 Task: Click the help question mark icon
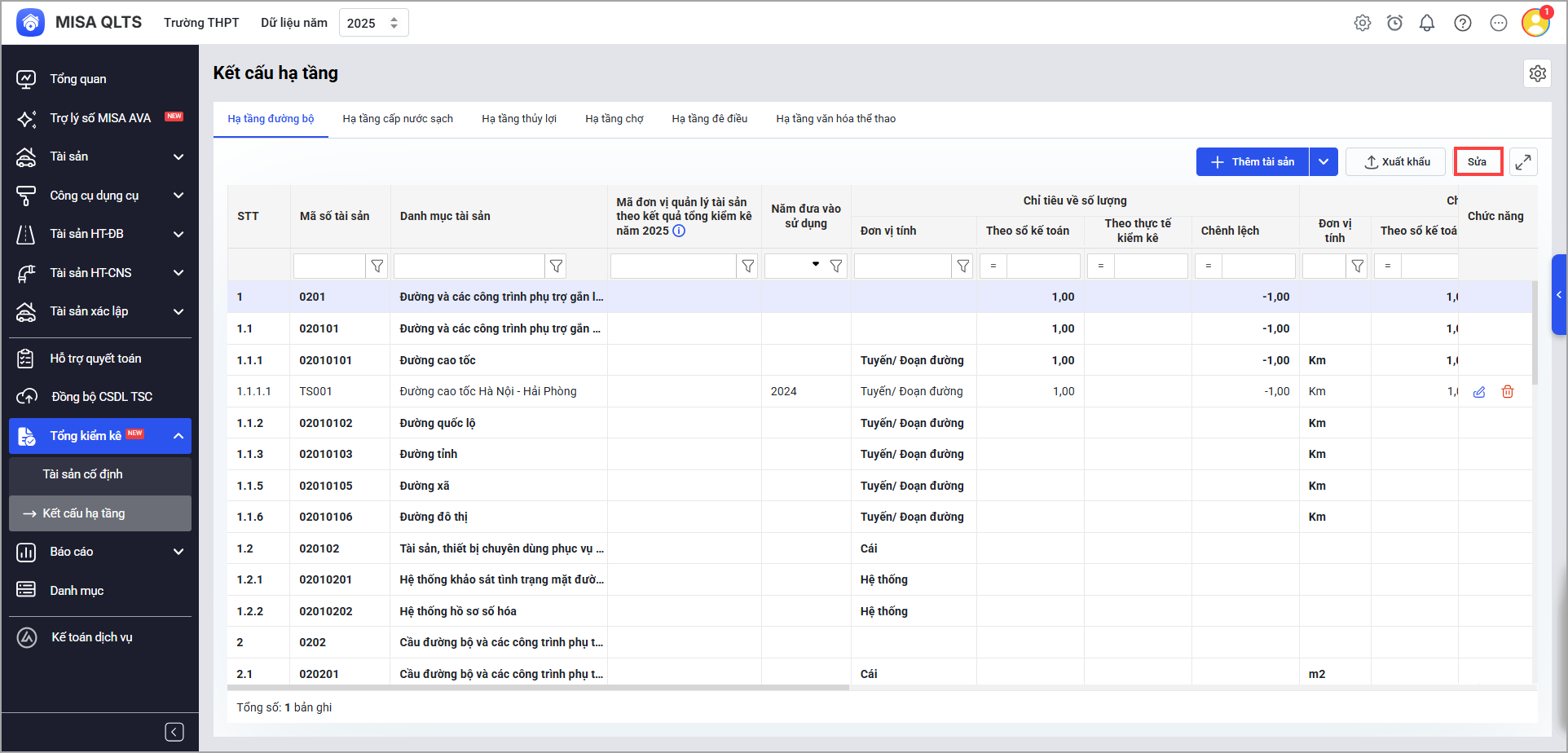coord(1463,23)
